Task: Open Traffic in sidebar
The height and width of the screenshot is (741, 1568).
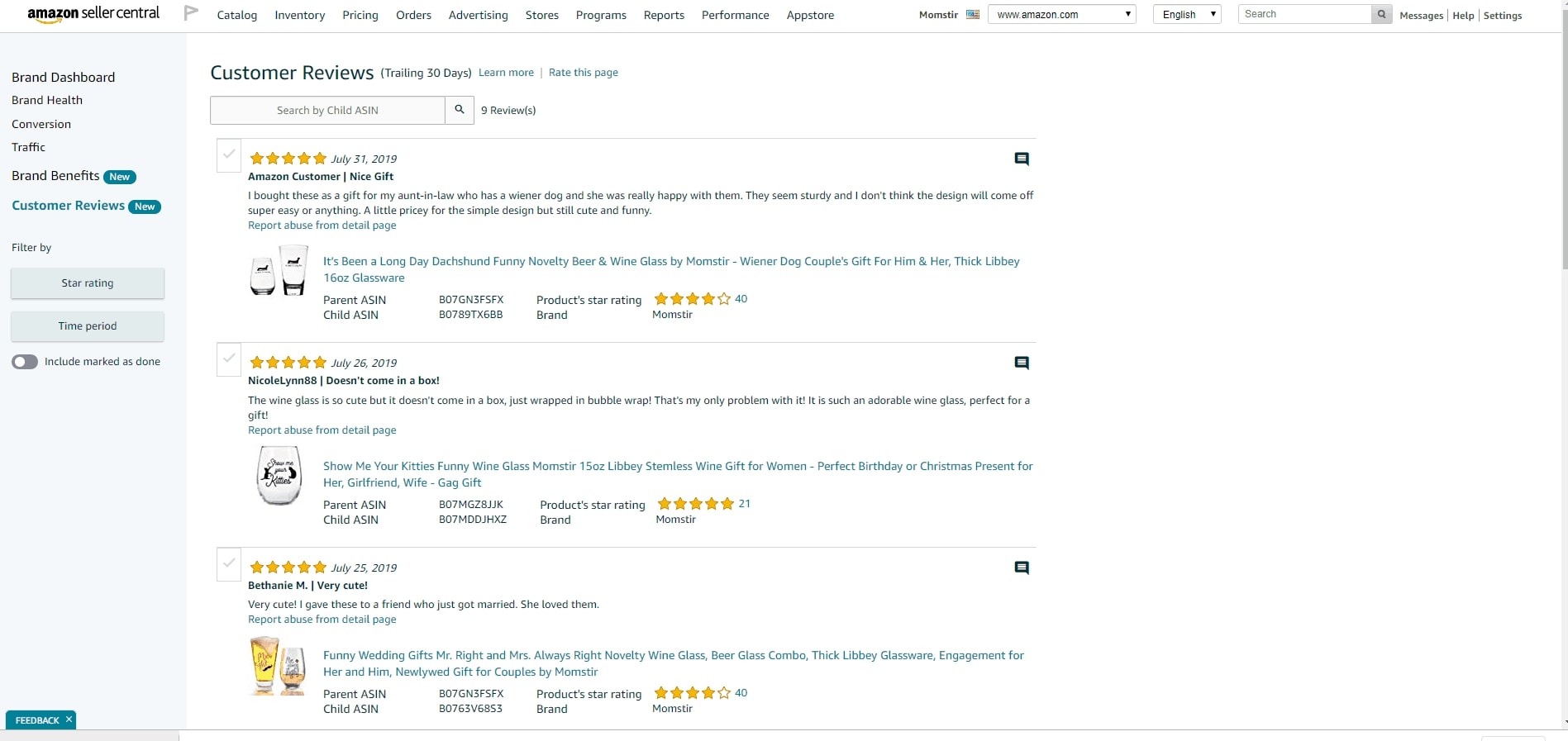Action: [x=29, y=147]
